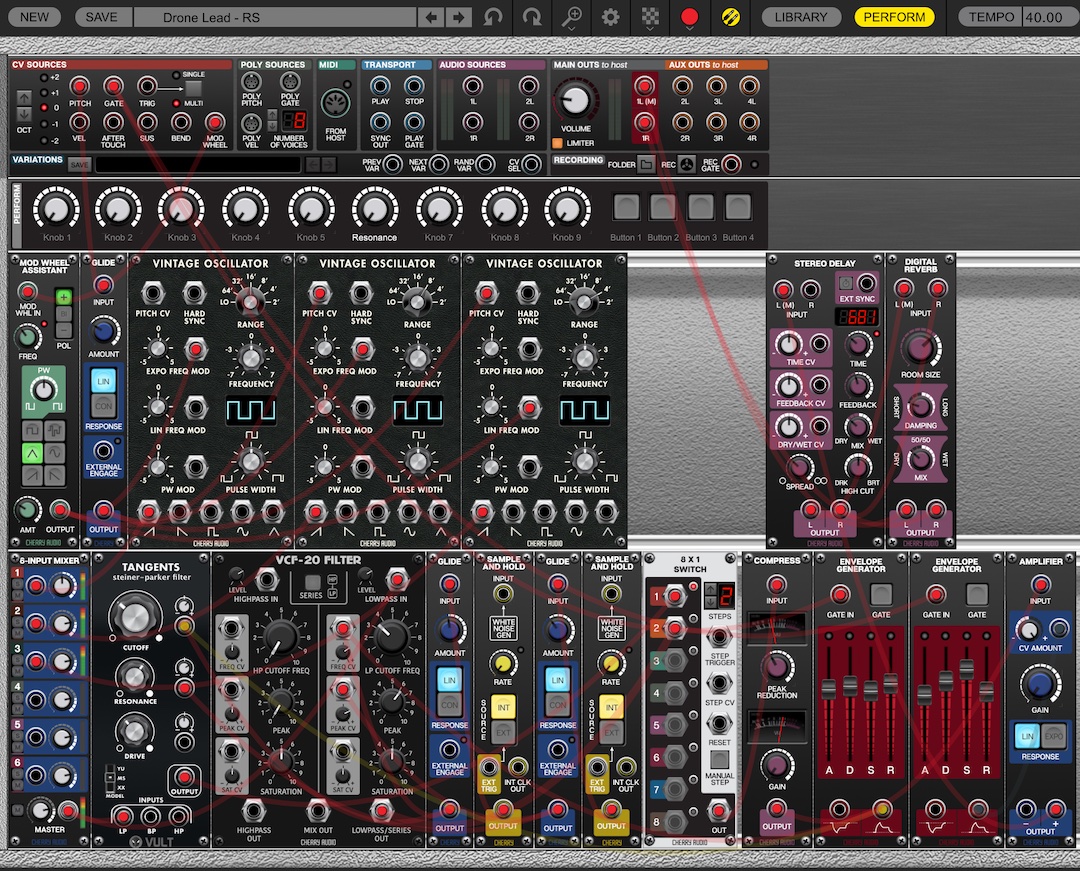Screen dimensions: 1080x871
Task: Click the TEMPO value field
Action: (1045, 17)
